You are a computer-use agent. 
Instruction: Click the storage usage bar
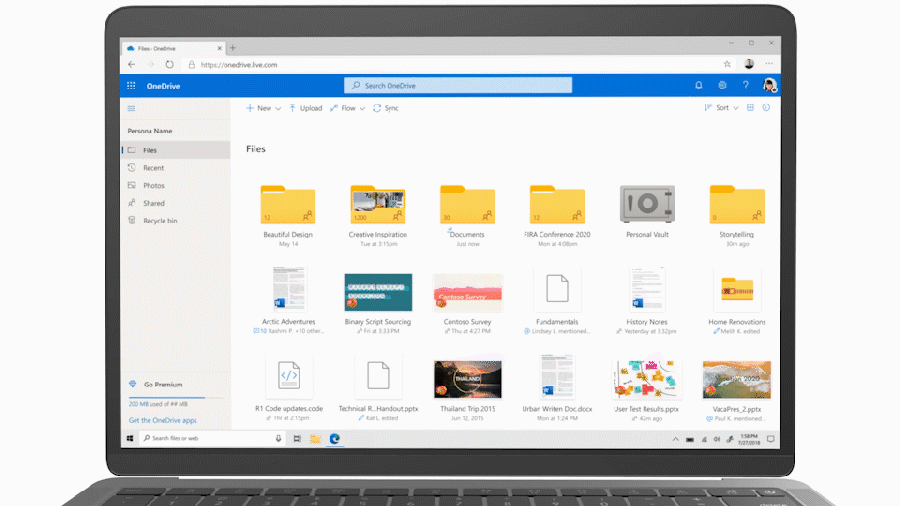175,396
